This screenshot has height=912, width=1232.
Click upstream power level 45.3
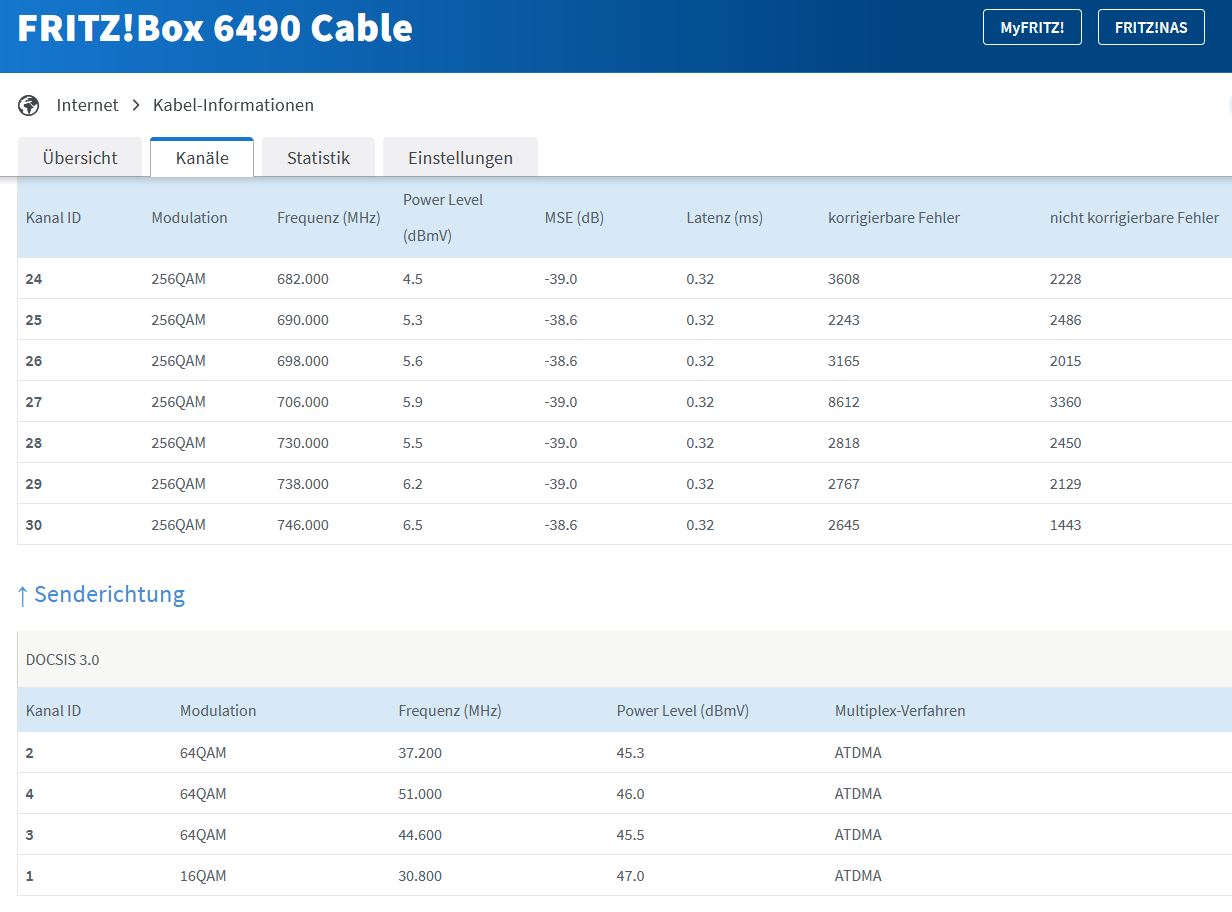pyautogui.click(x=631, y=753)
